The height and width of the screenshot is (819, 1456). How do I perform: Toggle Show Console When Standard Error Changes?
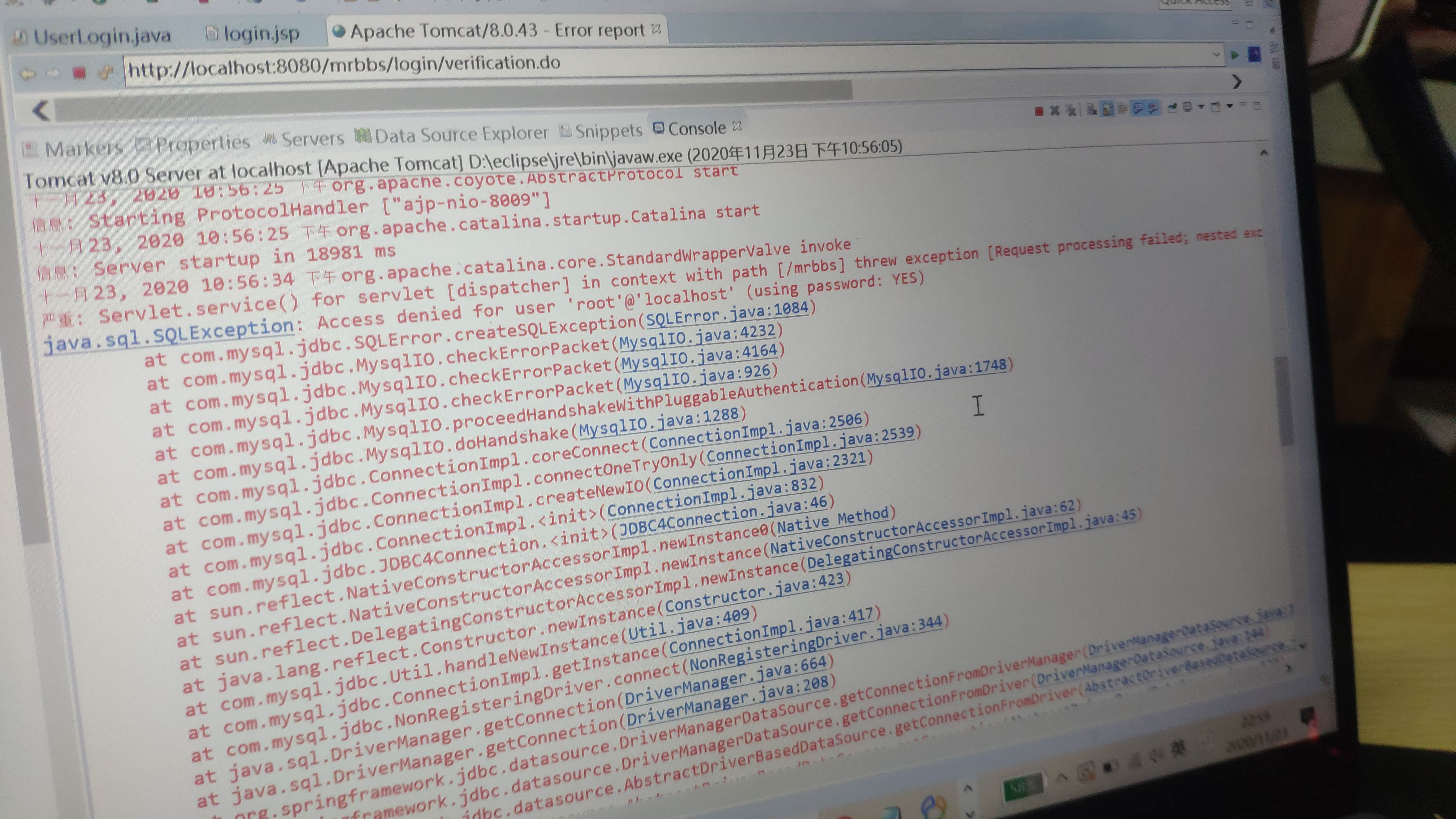(x=1153, y=109)
